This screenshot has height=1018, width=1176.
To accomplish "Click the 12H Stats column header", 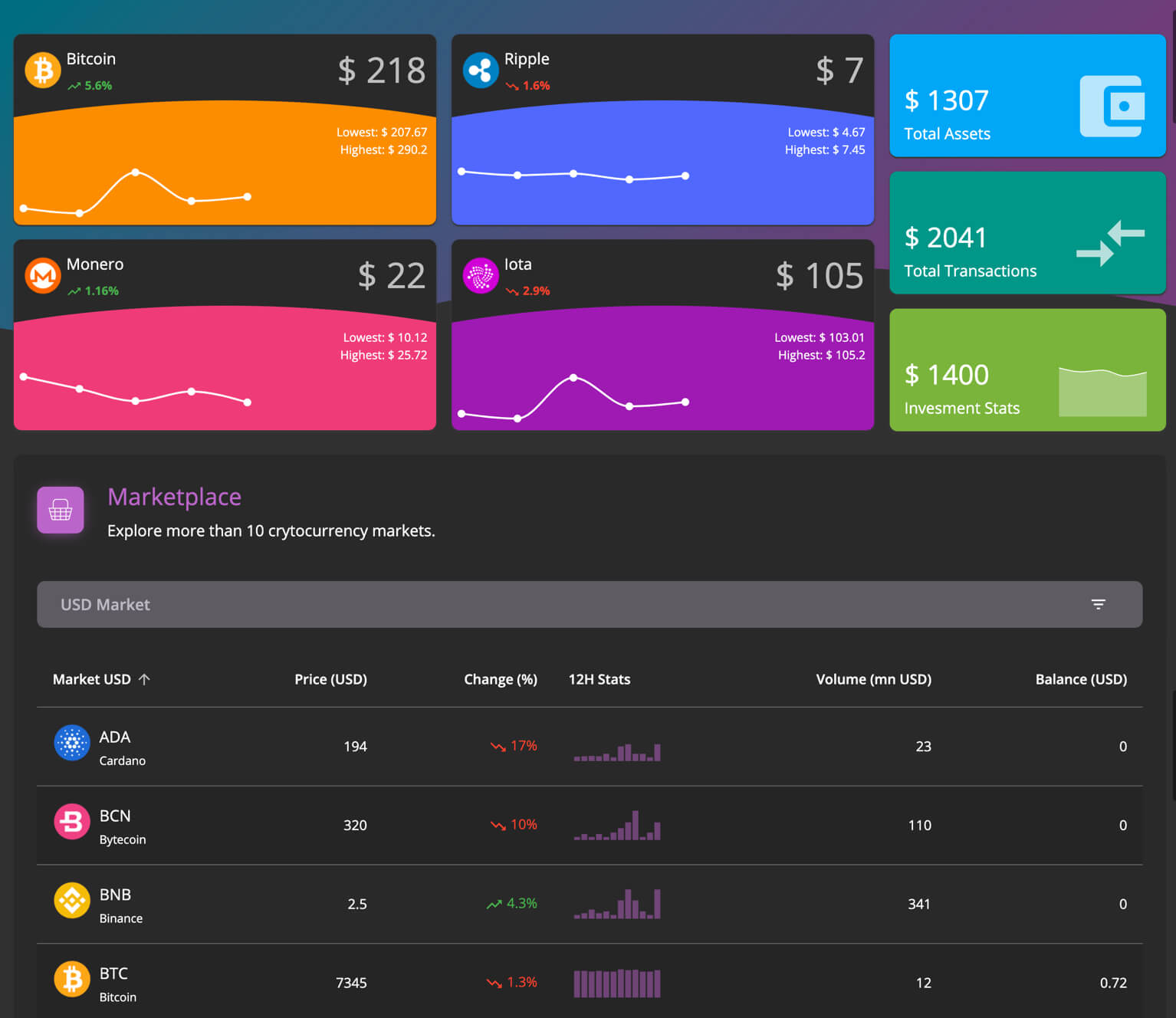I will [599, 679].
